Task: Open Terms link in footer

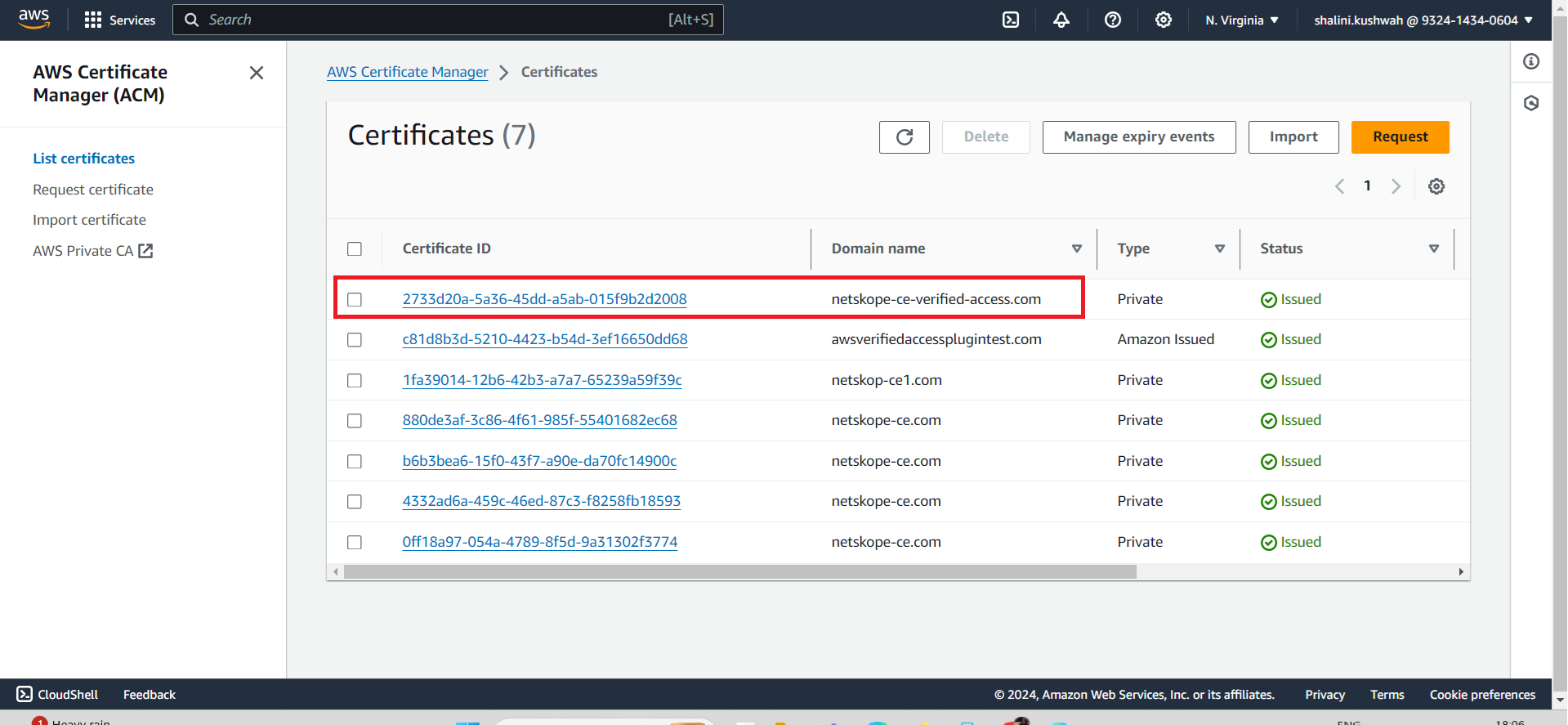Action: [1387, 695]
